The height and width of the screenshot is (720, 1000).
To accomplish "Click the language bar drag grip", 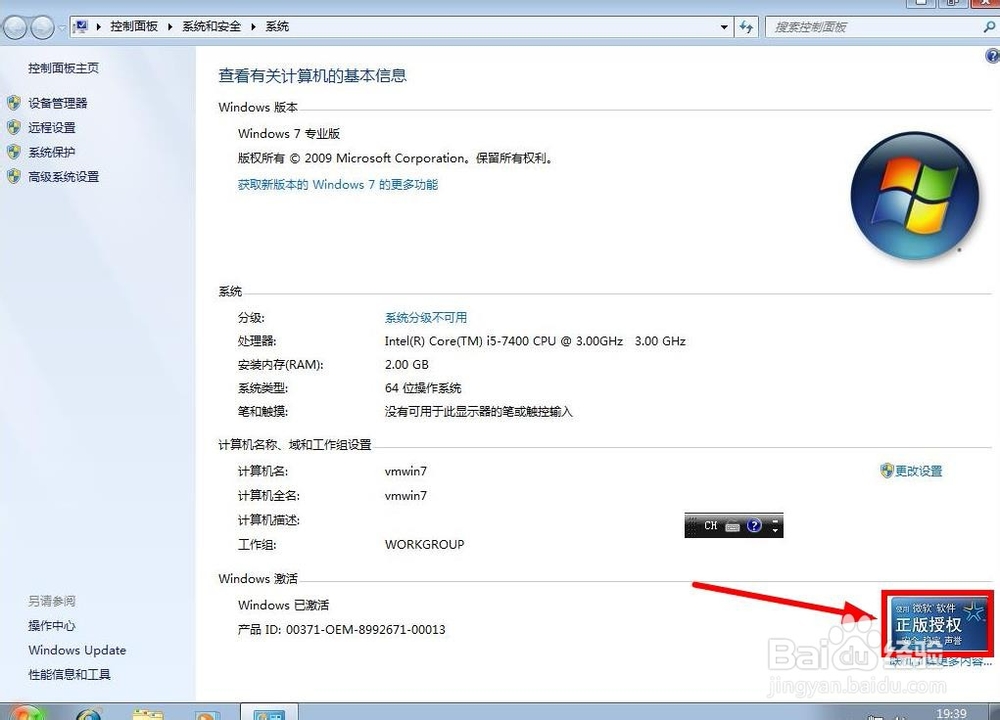I will coord(693,525).
